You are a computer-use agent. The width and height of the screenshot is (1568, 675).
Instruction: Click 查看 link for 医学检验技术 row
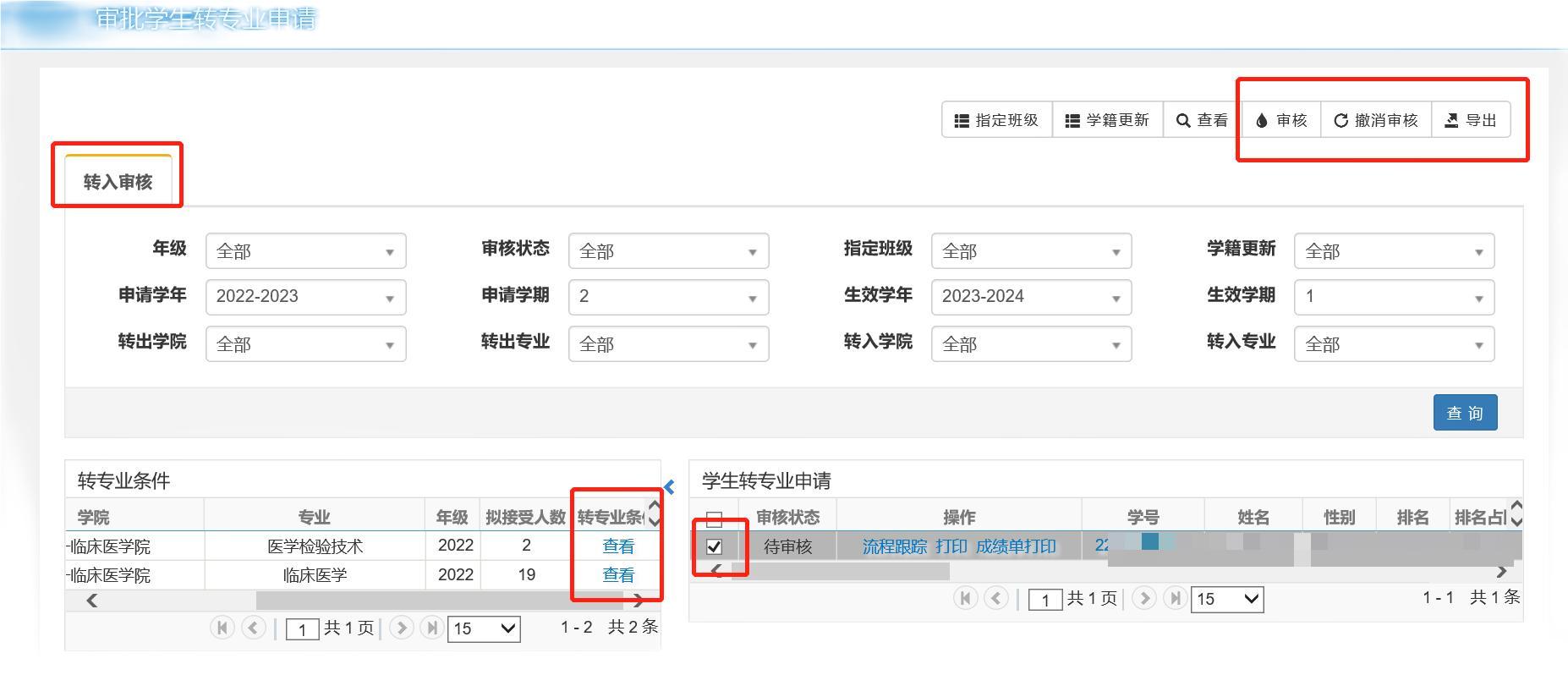[x=617, y=546]
